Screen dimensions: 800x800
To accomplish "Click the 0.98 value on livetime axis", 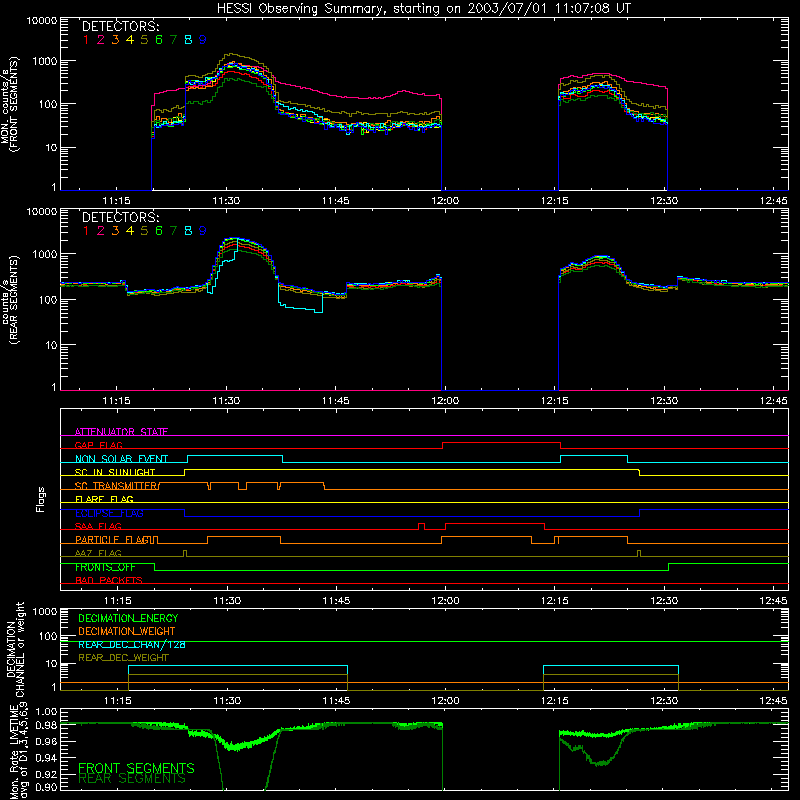I will (46, 726).
